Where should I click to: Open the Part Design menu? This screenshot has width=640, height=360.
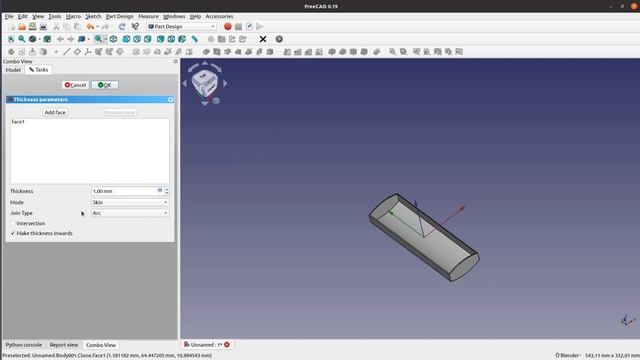pos(120,16)
